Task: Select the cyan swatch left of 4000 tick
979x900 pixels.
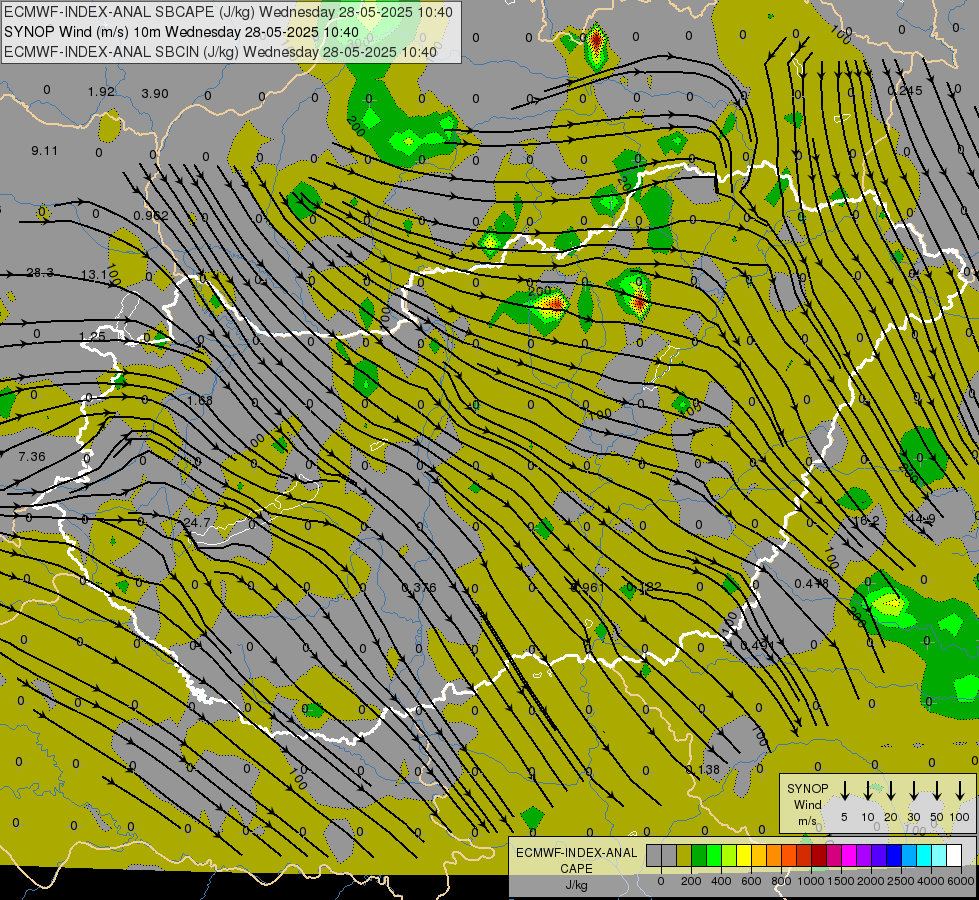Action: (923, 855)
